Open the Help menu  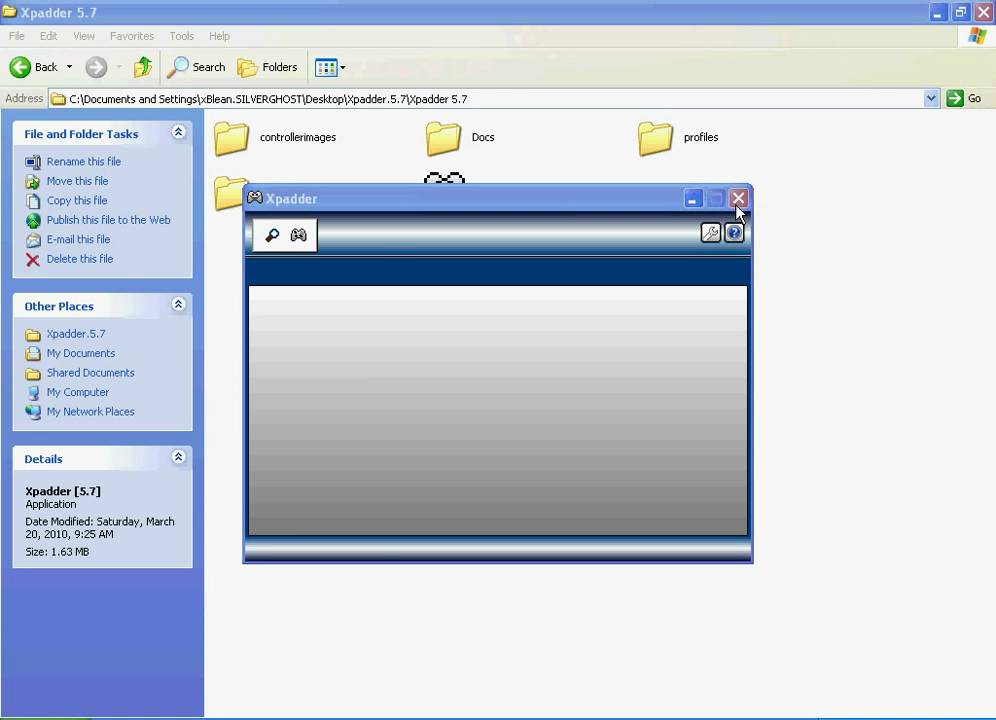(x=219, y=36)
